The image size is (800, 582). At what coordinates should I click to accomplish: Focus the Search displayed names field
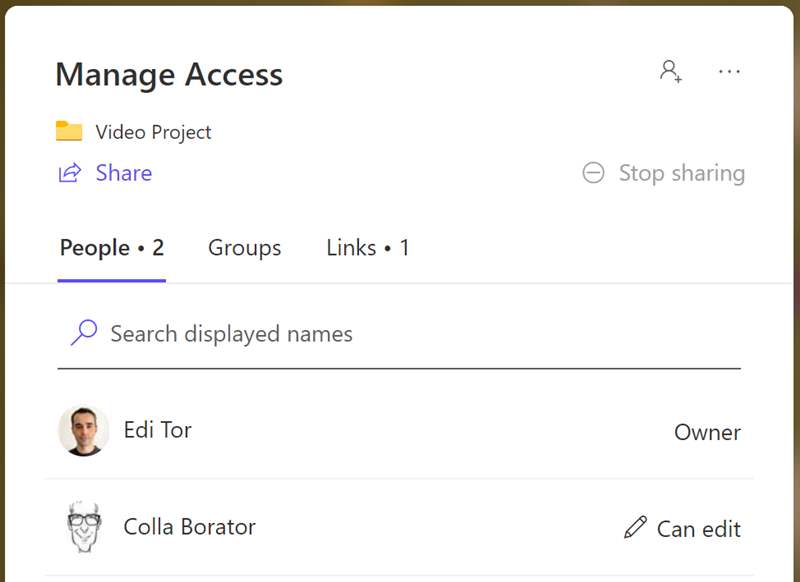coord(399,335)
